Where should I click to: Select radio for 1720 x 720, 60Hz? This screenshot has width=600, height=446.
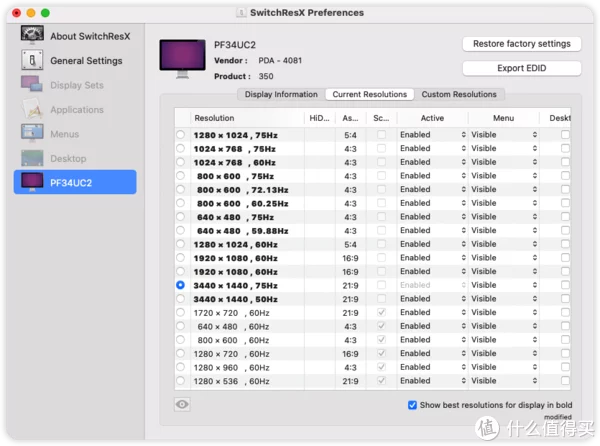pos(180,313)
